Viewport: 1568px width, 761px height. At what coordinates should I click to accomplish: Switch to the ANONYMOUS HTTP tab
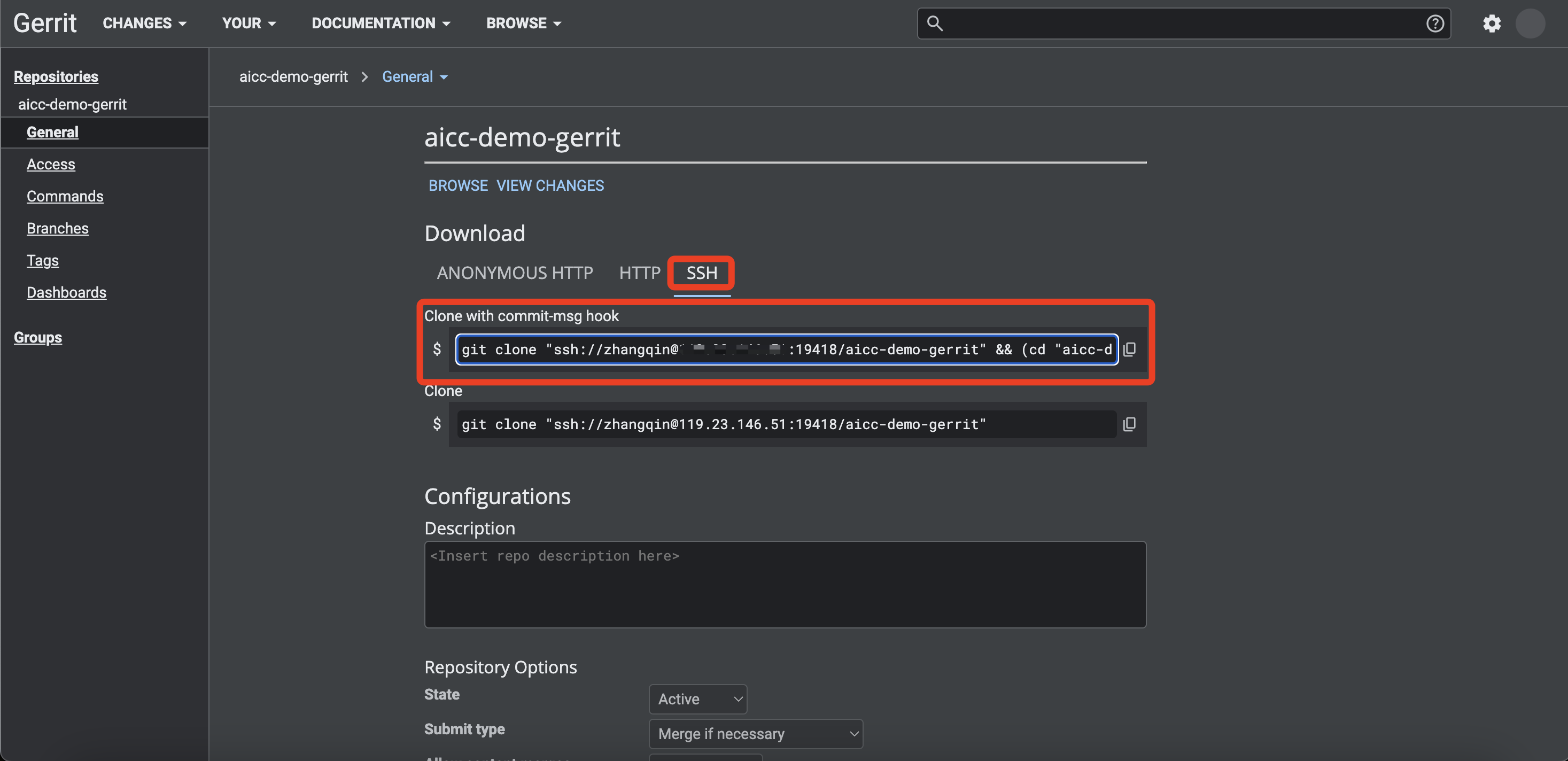tap(514, 273)
